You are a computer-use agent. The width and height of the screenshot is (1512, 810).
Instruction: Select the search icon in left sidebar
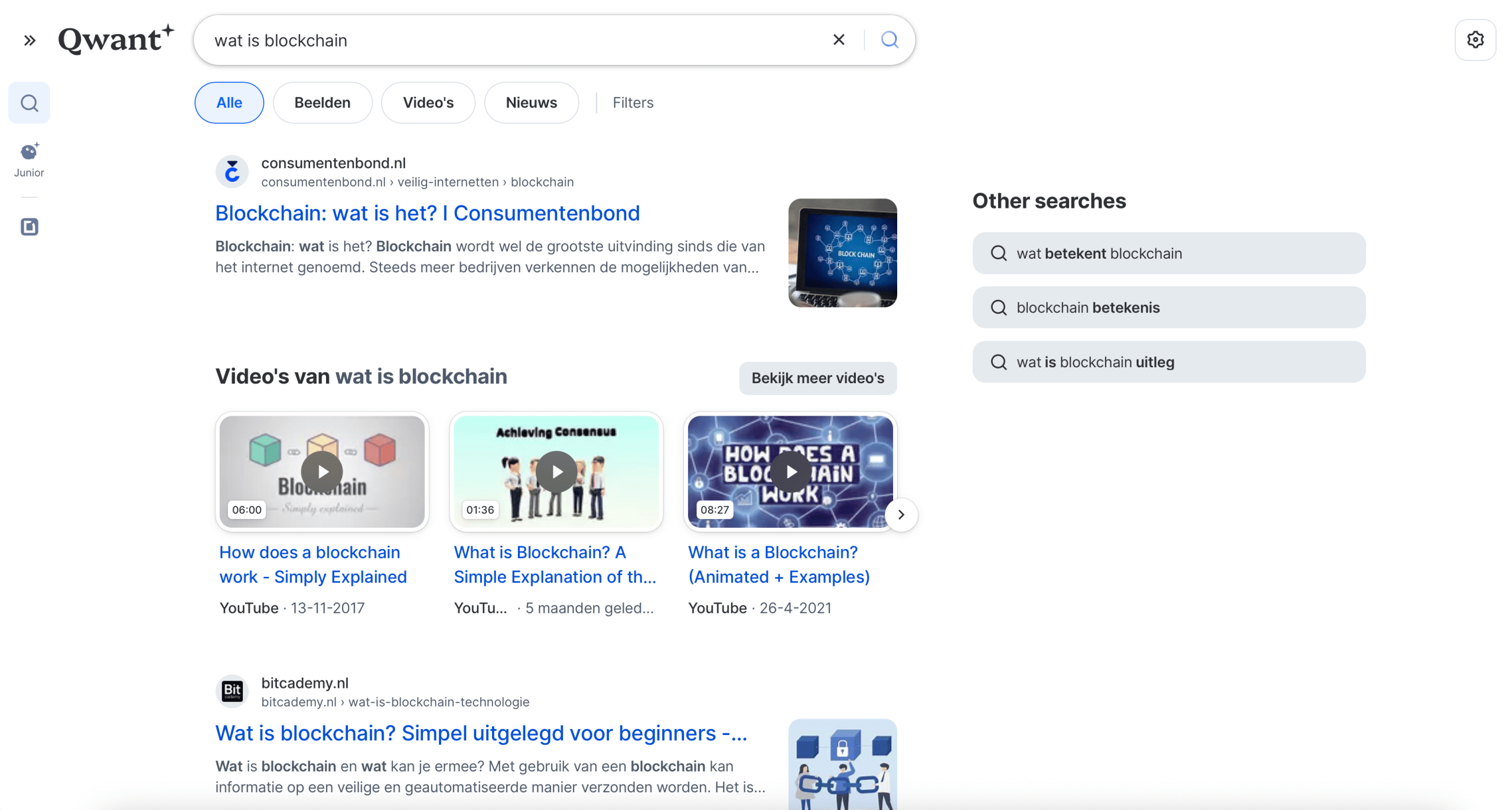coord(29,103)
